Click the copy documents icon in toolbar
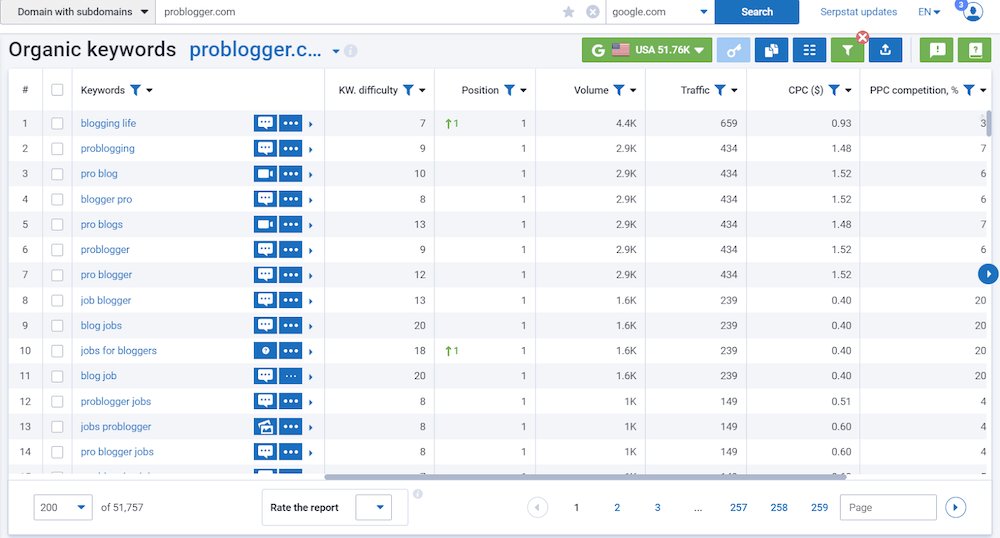The image size is (1000, 538). coord(772,50)
